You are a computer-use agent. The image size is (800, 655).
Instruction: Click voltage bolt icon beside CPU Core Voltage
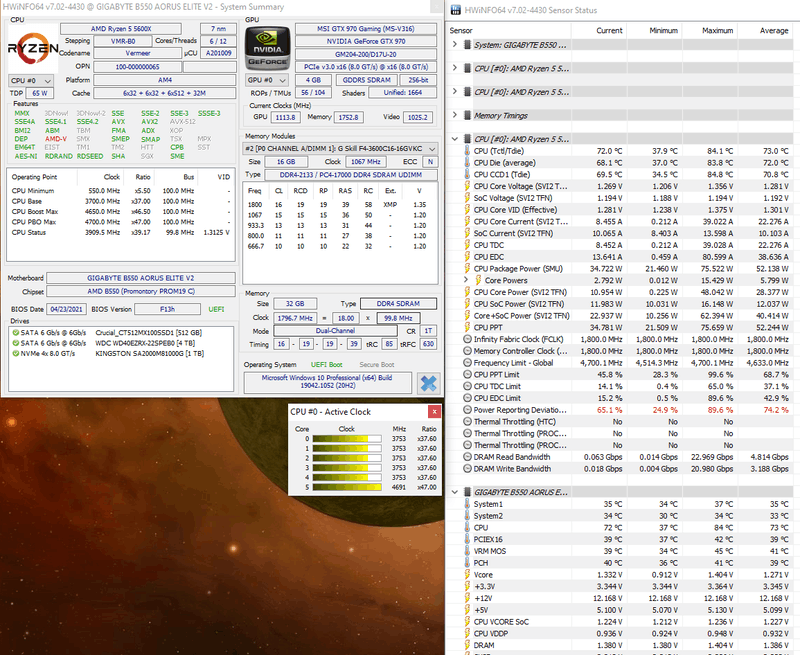[467, 186]
